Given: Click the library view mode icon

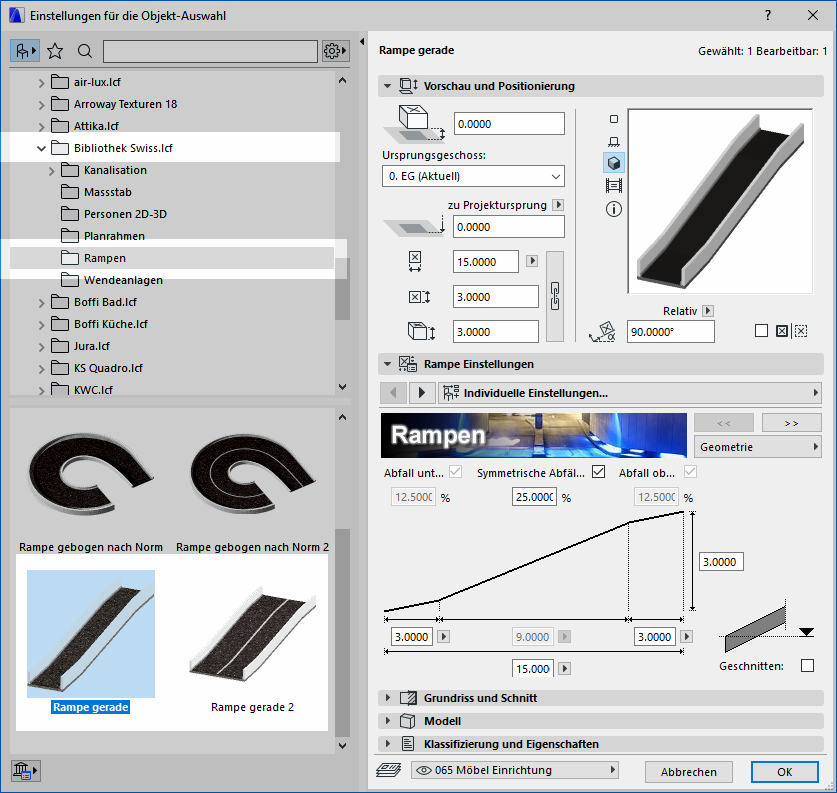Looking at the screenshot, I should 25,51.
